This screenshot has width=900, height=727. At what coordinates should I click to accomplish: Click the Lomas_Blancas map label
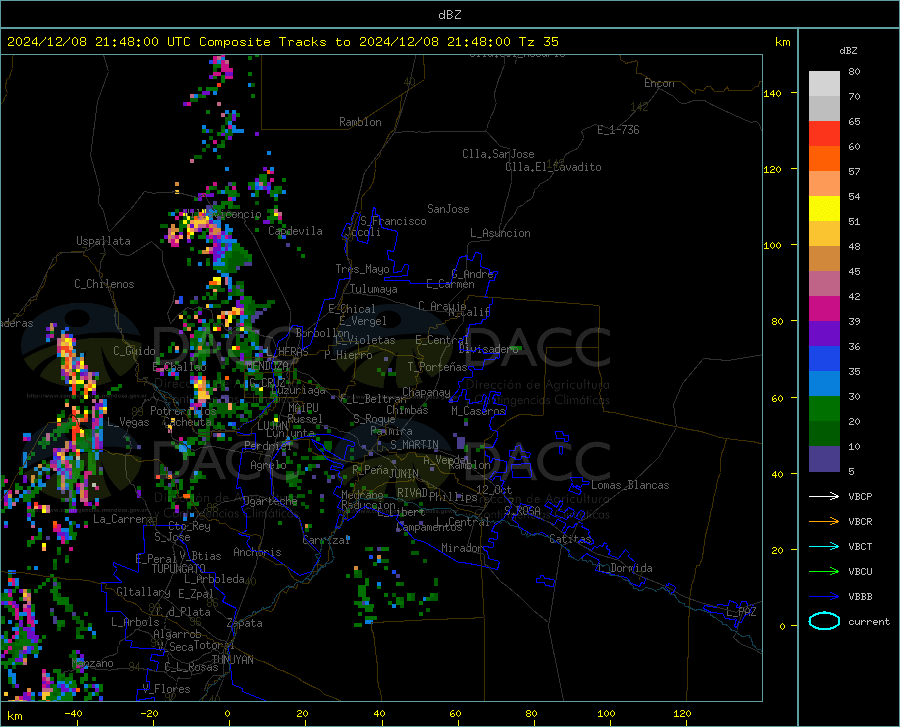tap(630, 485)
